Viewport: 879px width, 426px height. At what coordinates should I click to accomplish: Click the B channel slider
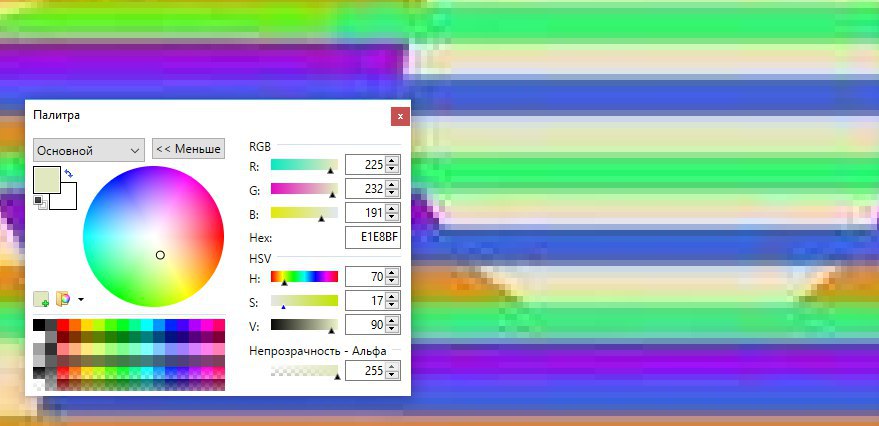pos(304,213)
